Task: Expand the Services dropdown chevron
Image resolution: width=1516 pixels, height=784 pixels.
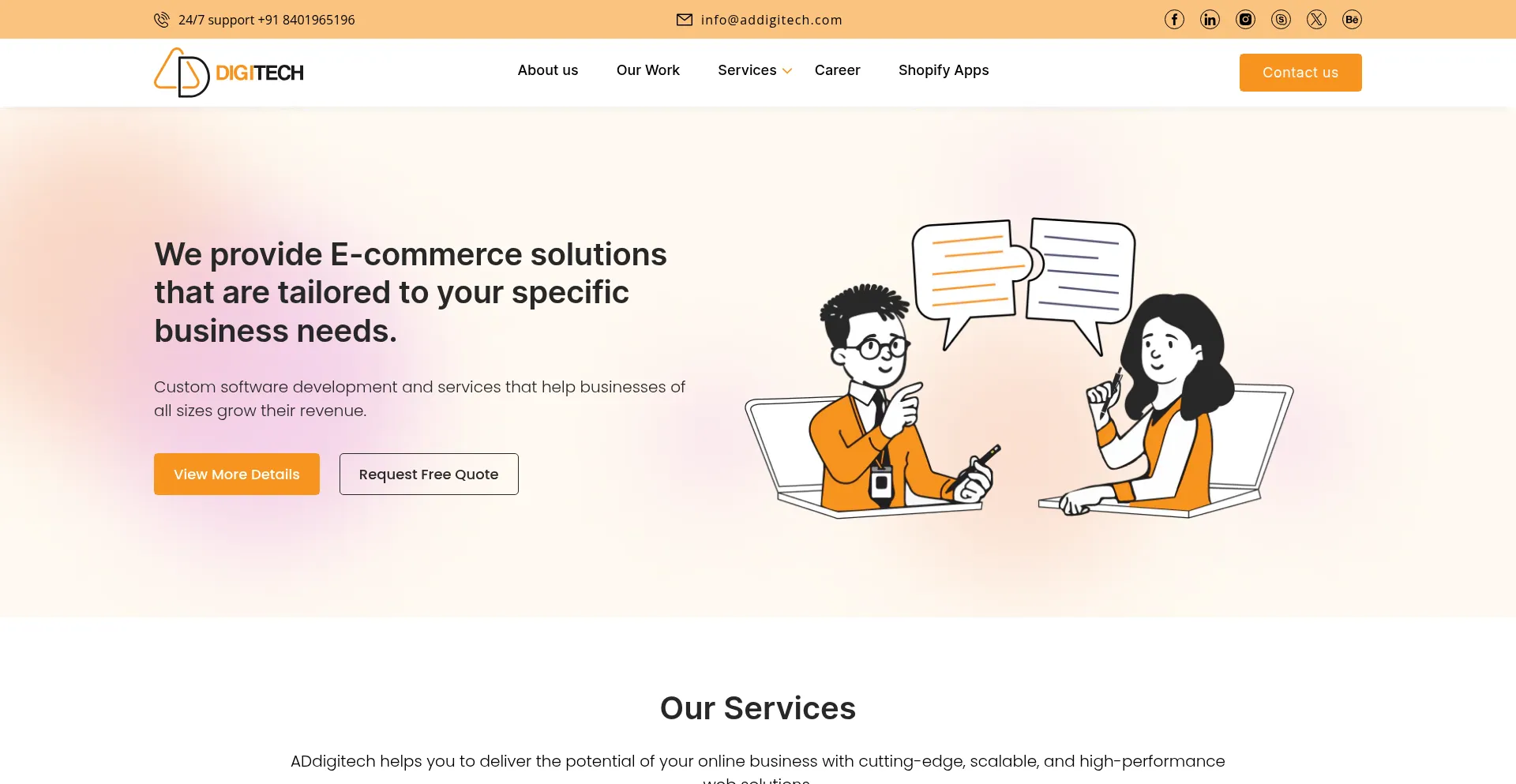Action: pyautogui.click(x=787, y=71)
